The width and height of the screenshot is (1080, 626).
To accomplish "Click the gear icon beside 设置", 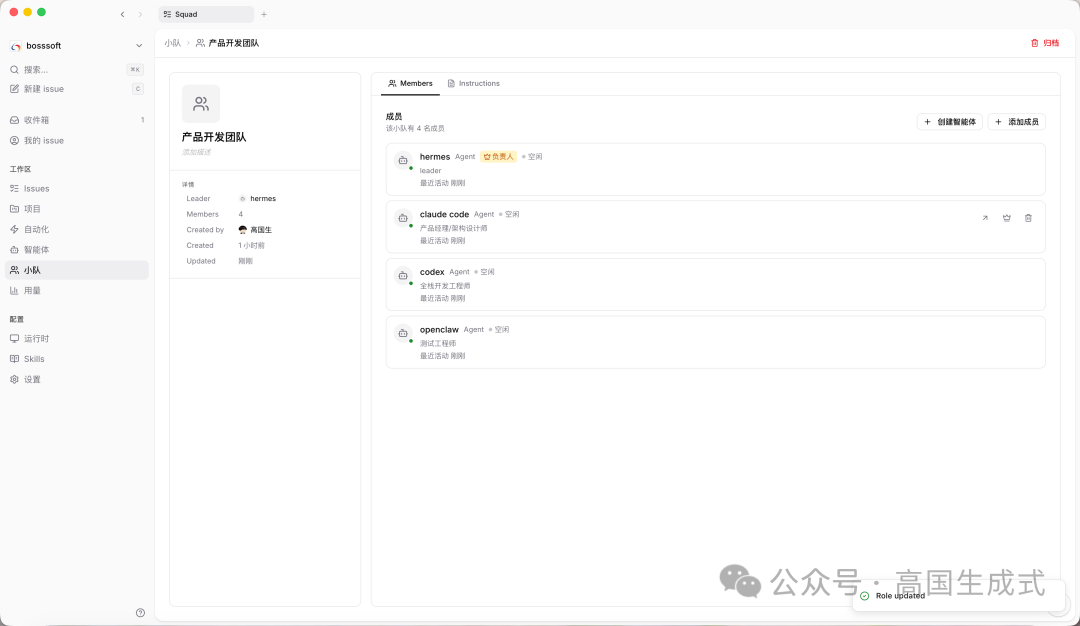I will (x=14, y=379).
